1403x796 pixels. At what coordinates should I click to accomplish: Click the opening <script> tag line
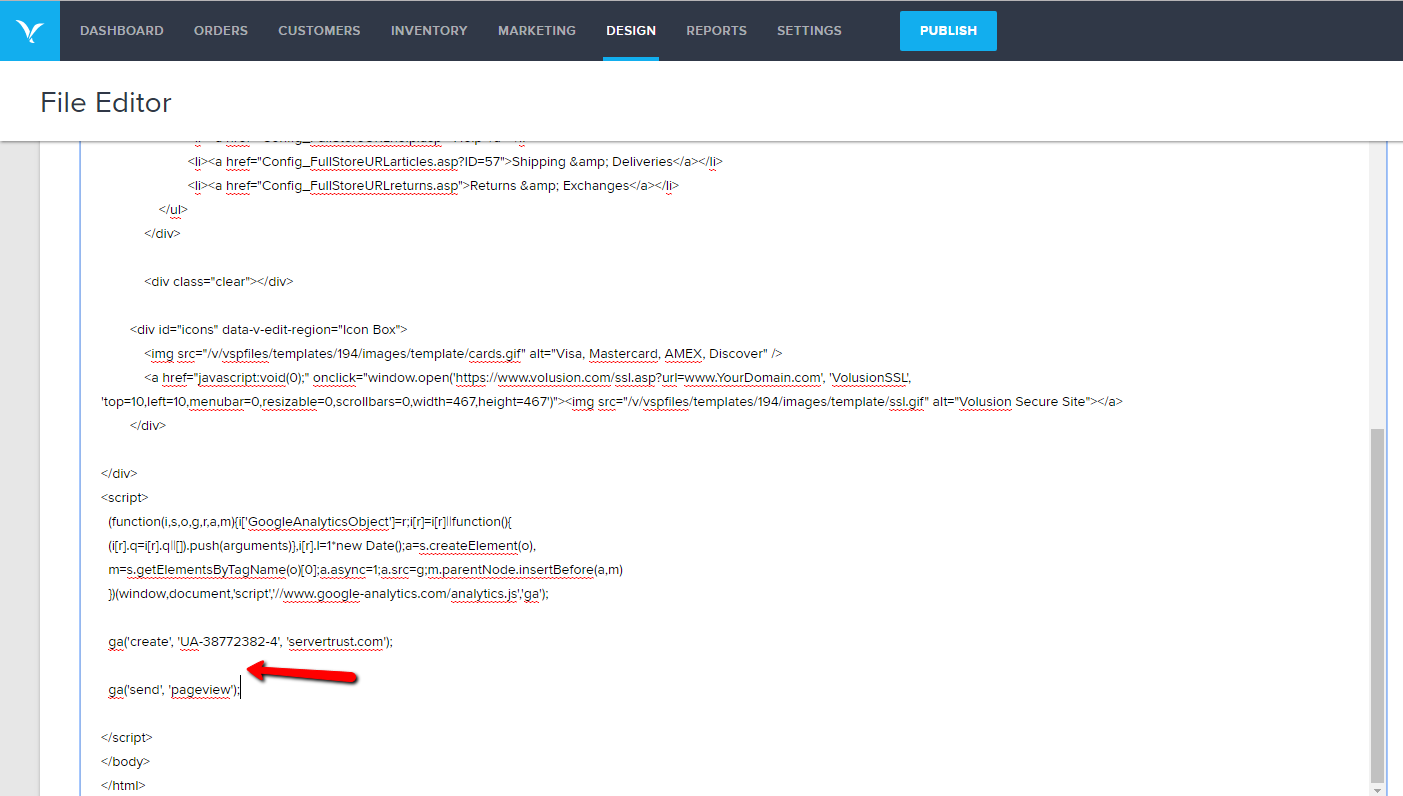125,497
